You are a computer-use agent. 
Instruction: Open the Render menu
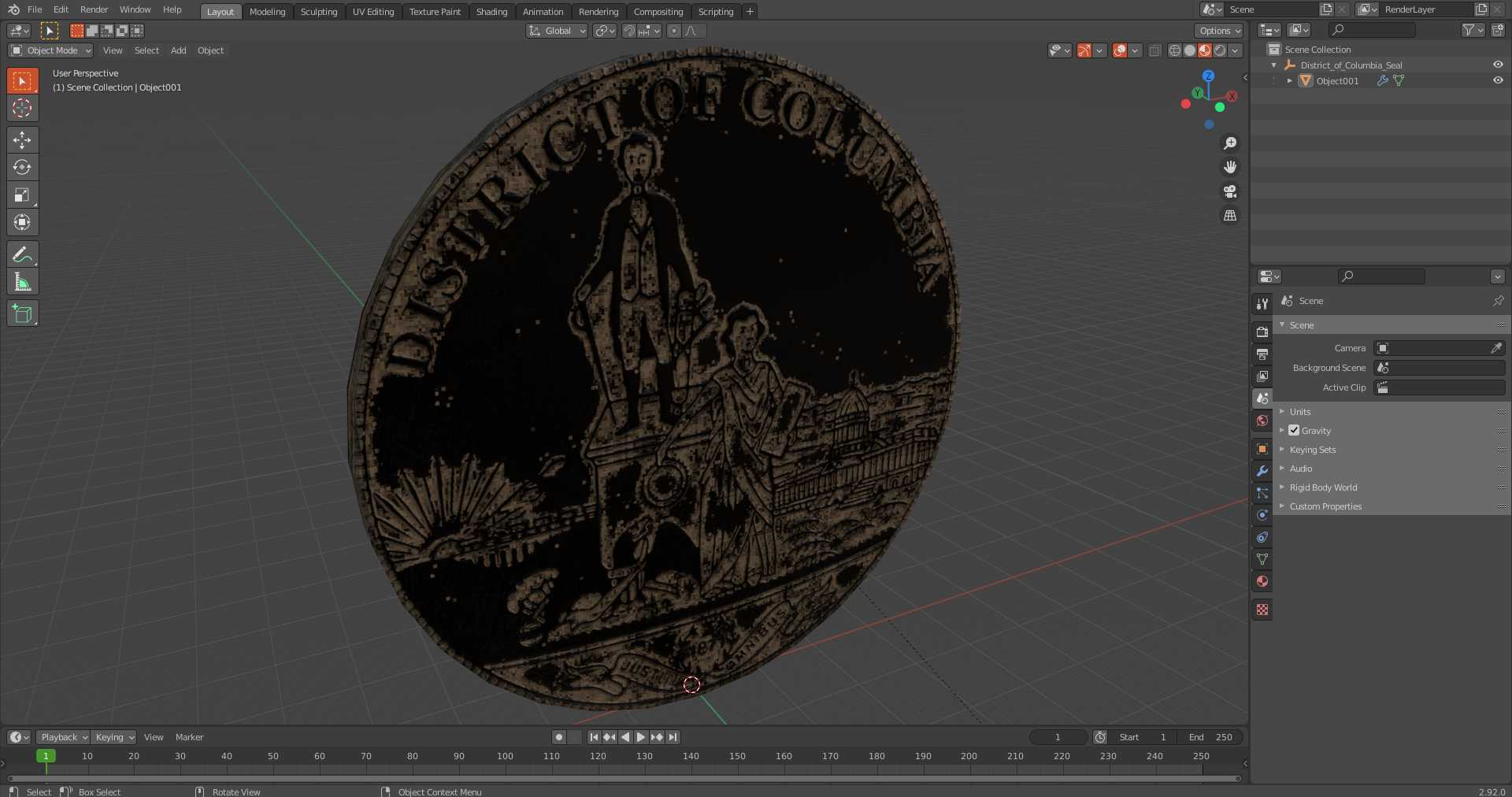(x=94, y=9)
